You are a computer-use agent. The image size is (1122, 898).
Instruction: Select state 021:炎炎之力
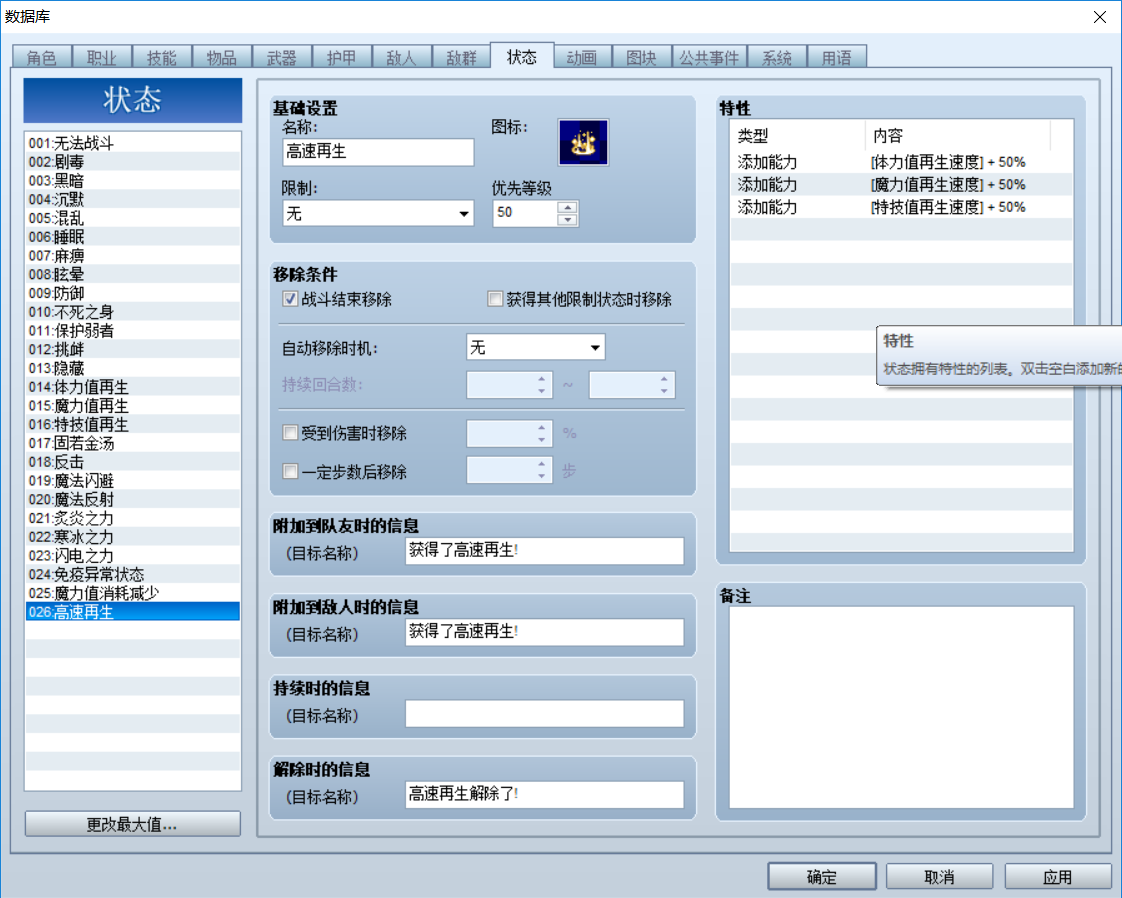pyautogui.click(x=132, y=518)
